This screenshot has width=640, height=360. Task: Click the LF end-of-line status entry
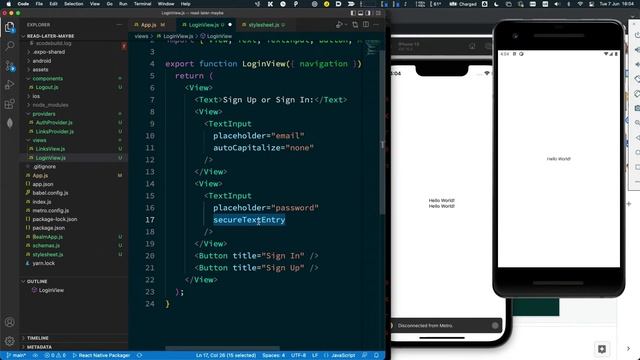(x=315, y=356)
